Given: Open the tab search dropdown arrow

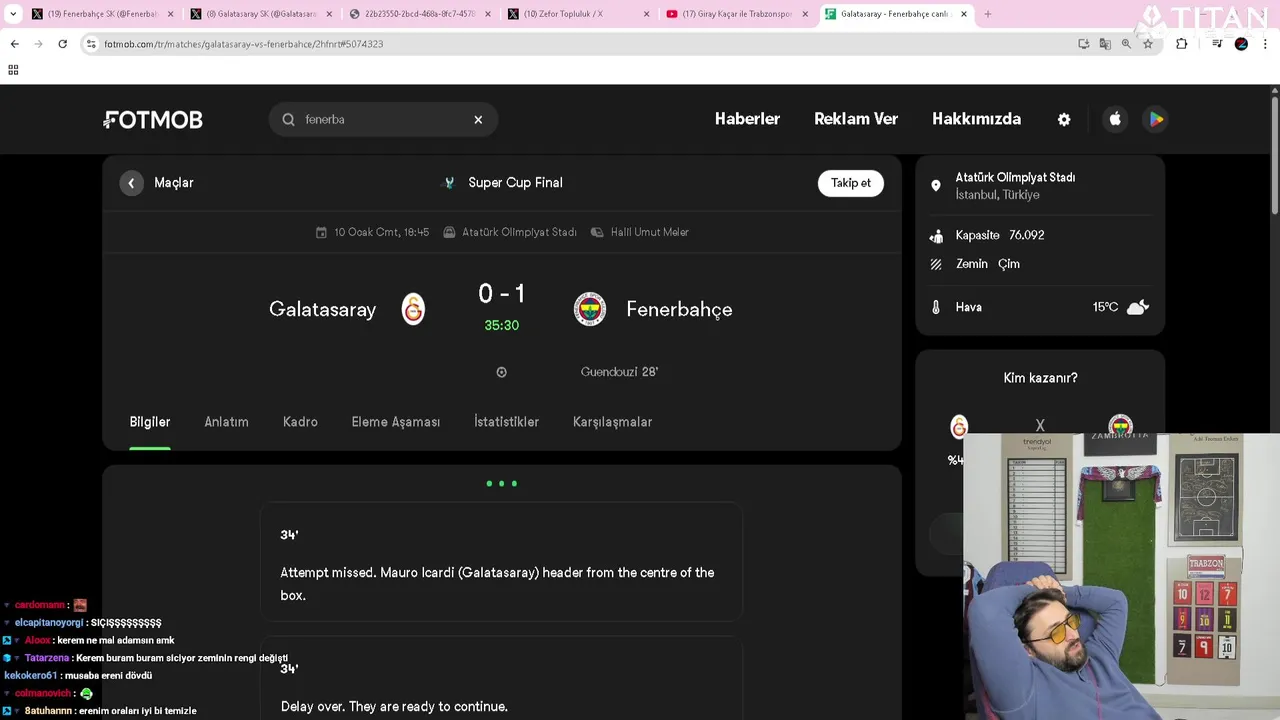Looking at the screenshot, I should [13, 14].
